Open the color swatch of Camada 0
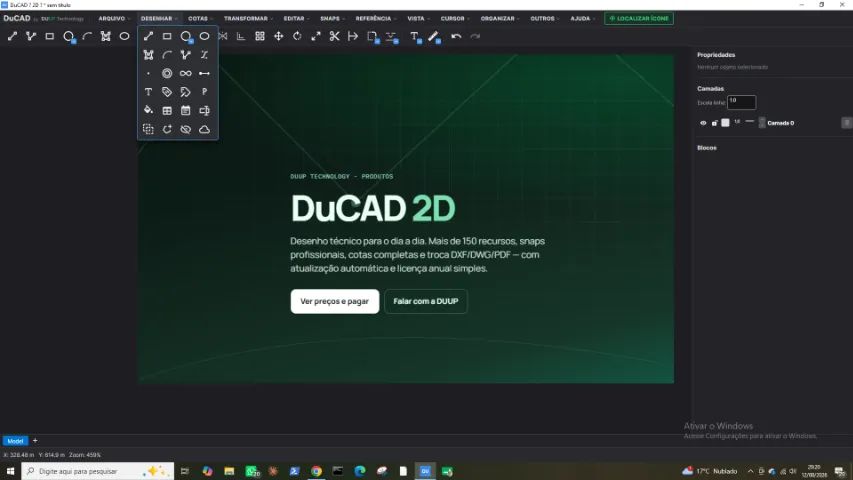 (x=725, y=123)
